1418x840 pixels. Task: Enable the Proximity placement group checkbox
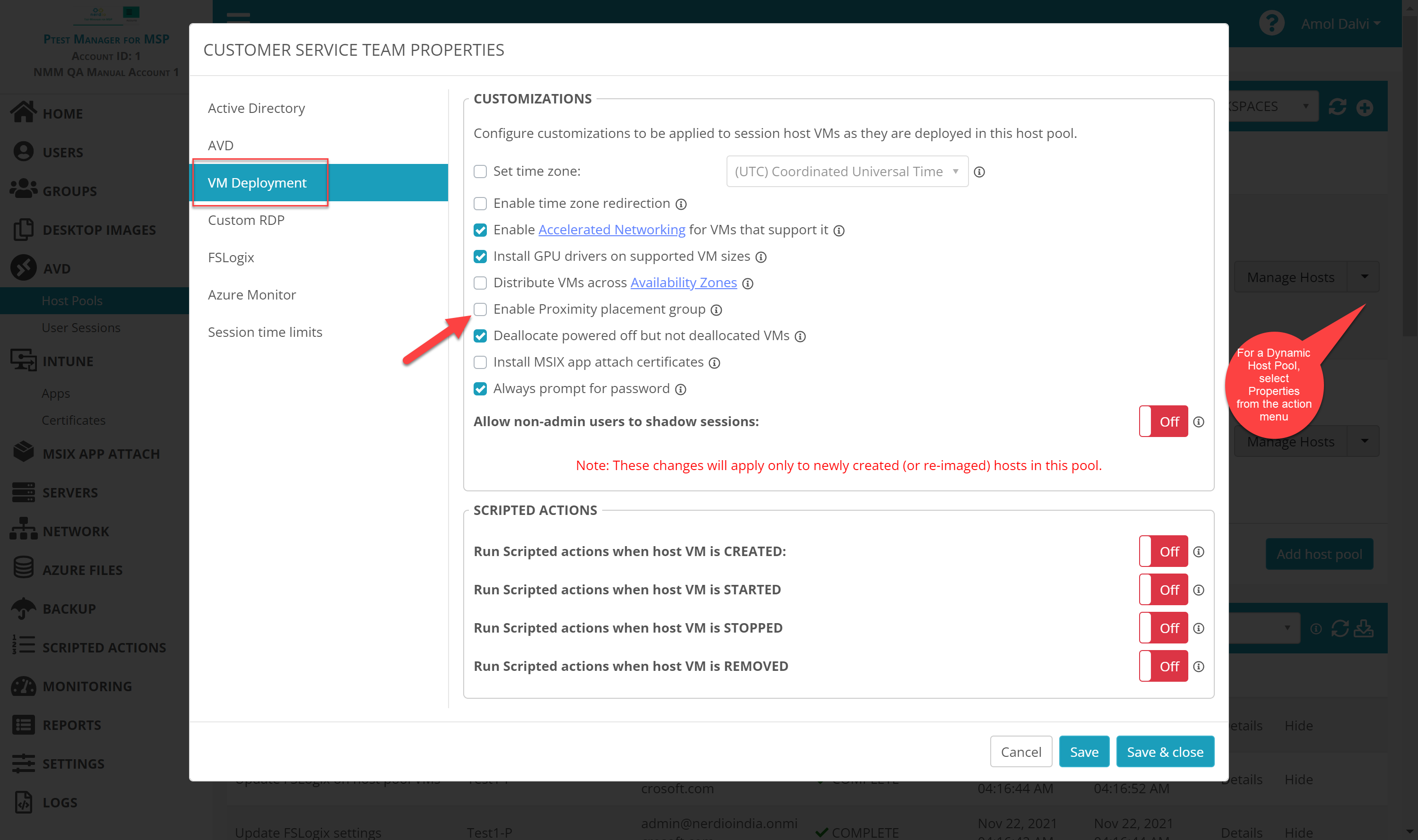pos(480,309)
